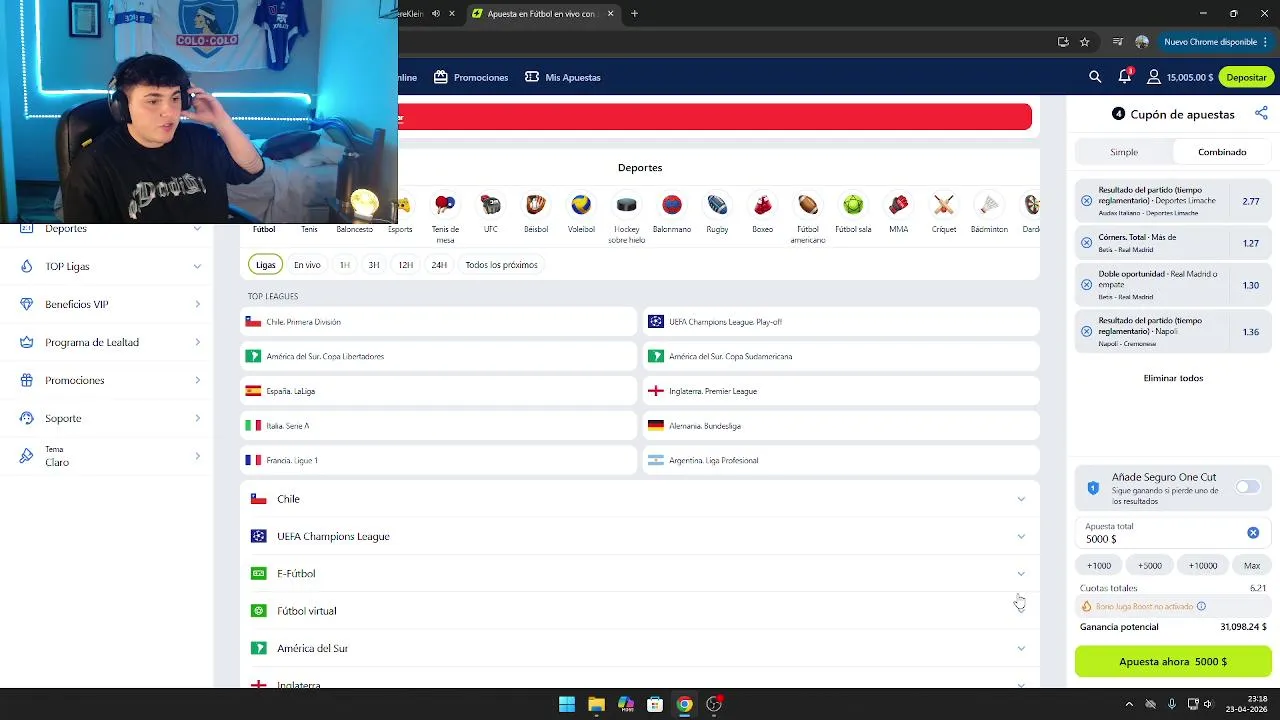
Task: Remove the Córners Total bet from coupon
Action: coord(1087,243)
